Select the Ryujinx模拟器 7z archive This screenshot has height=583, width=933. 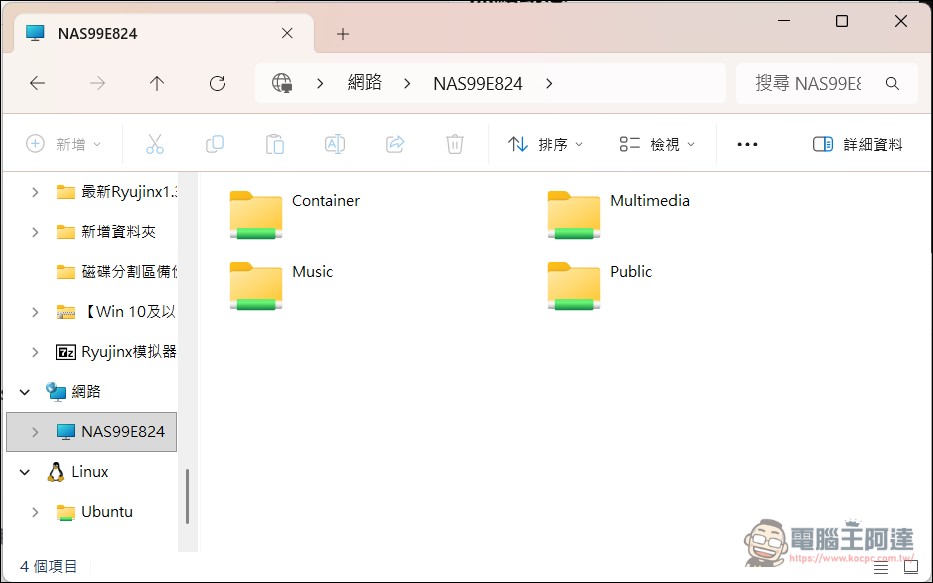point(117,352)
